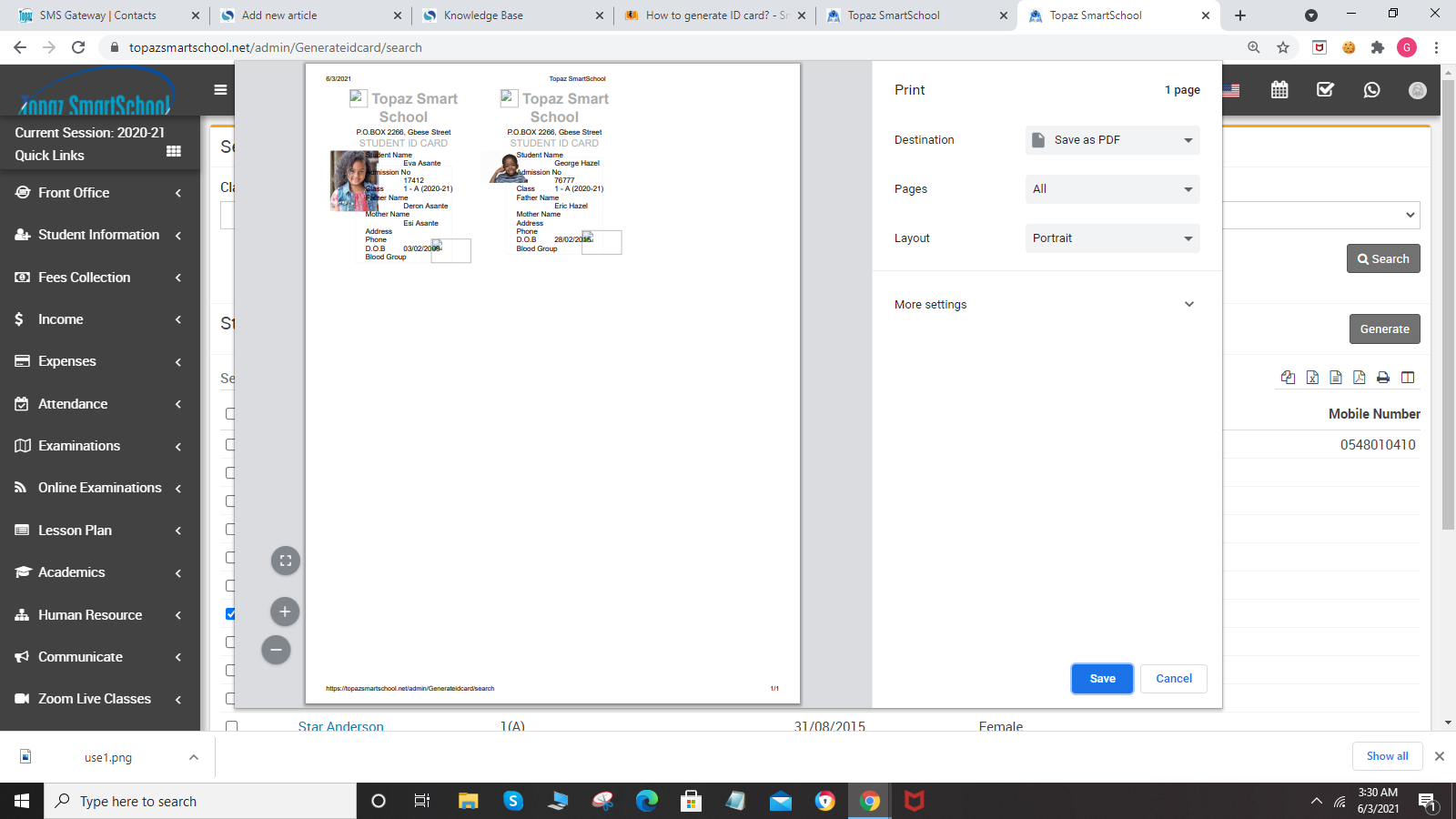Click the browser address bar
The image size is (1456, 819).
(x=673, y=47)
